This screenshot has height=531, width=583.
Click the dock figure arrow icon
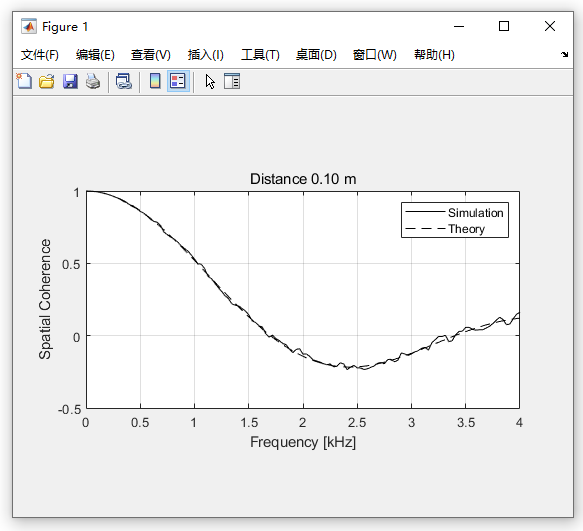click(564, 54)
